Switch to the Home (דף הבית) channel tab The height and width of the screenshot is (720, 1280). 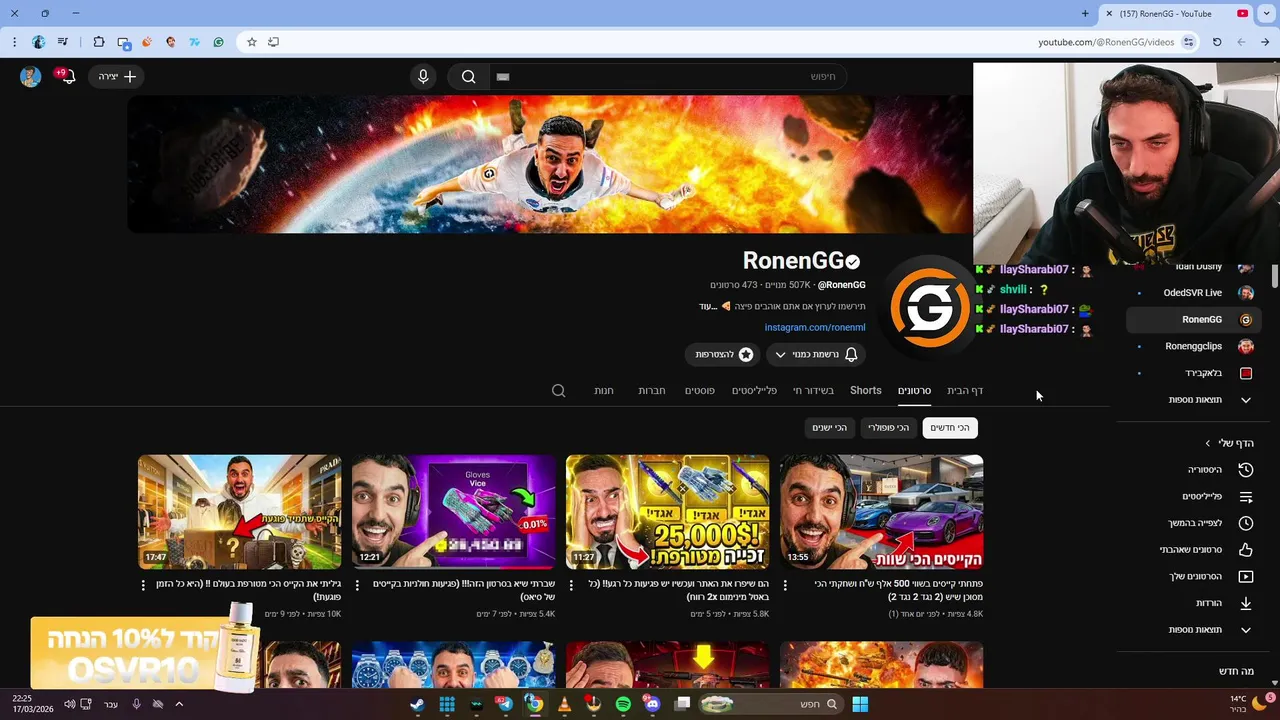965,391
